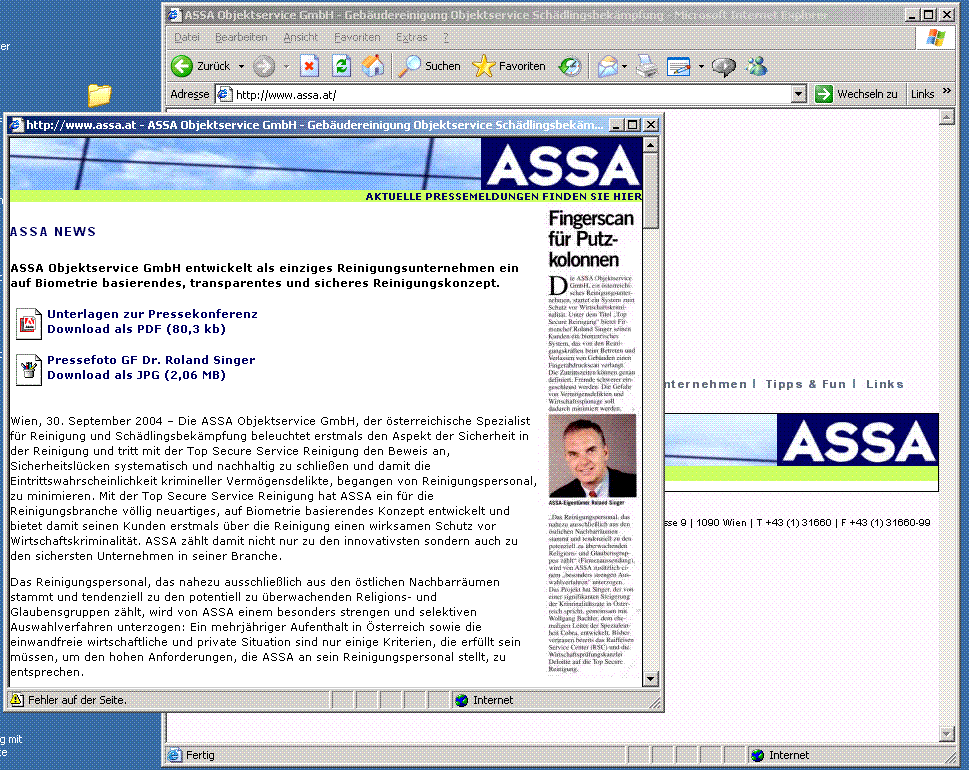Click the Tipps & Fun navigation link
The image size is (969, 770).
(805, 384)
